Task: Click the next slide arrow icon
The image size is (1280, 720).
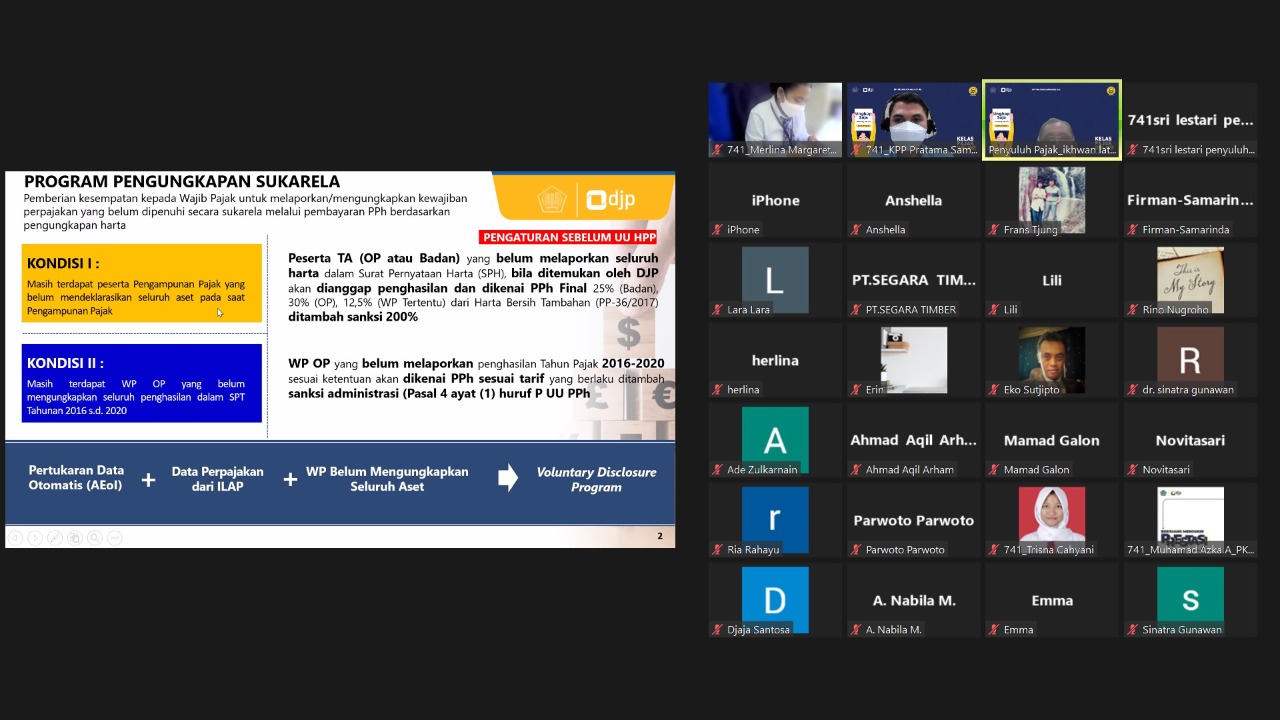Action: tap(35, 538)
